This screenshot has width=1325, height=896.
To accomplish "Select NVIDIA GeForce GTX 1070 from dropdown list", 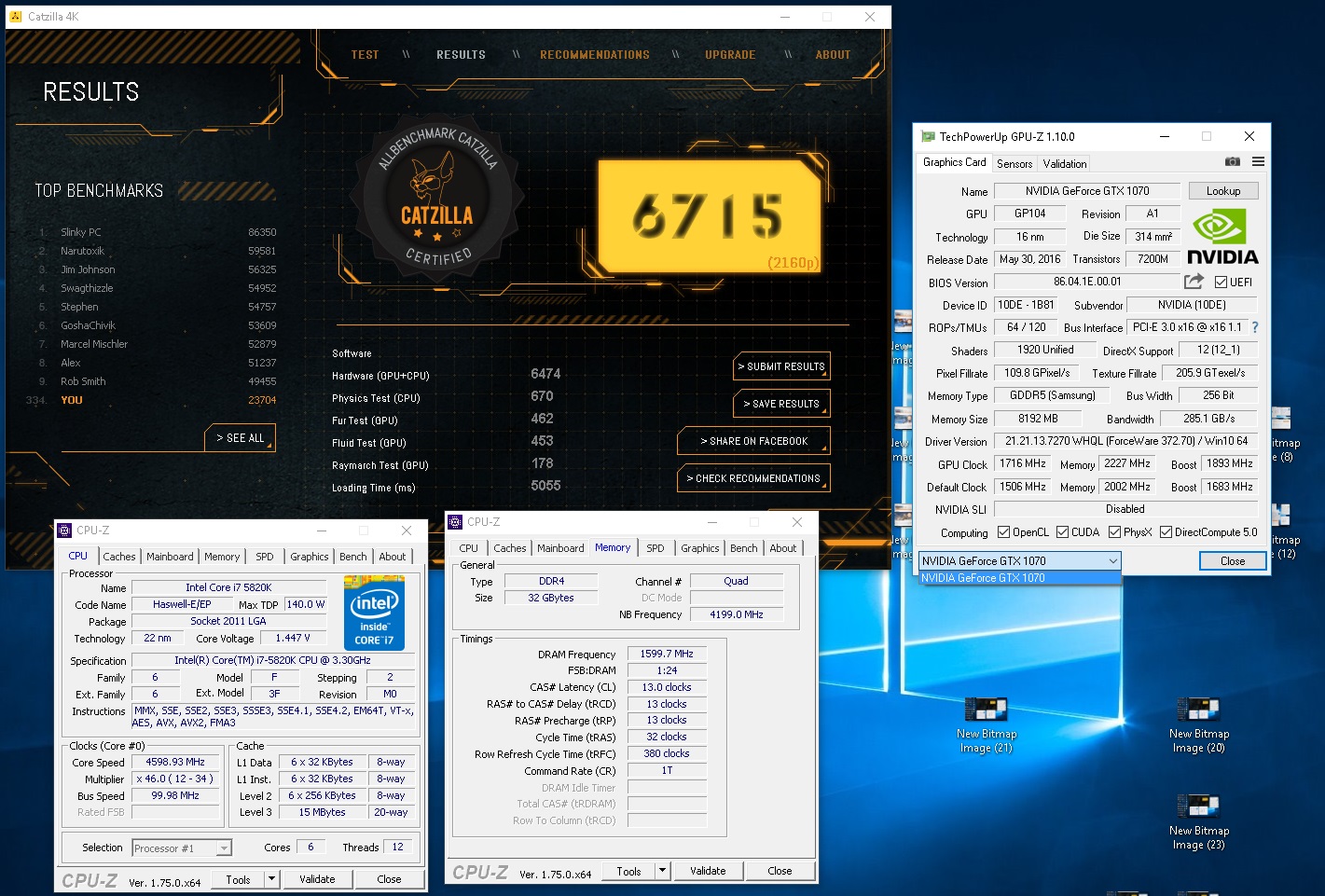I will click(1020, 578).
